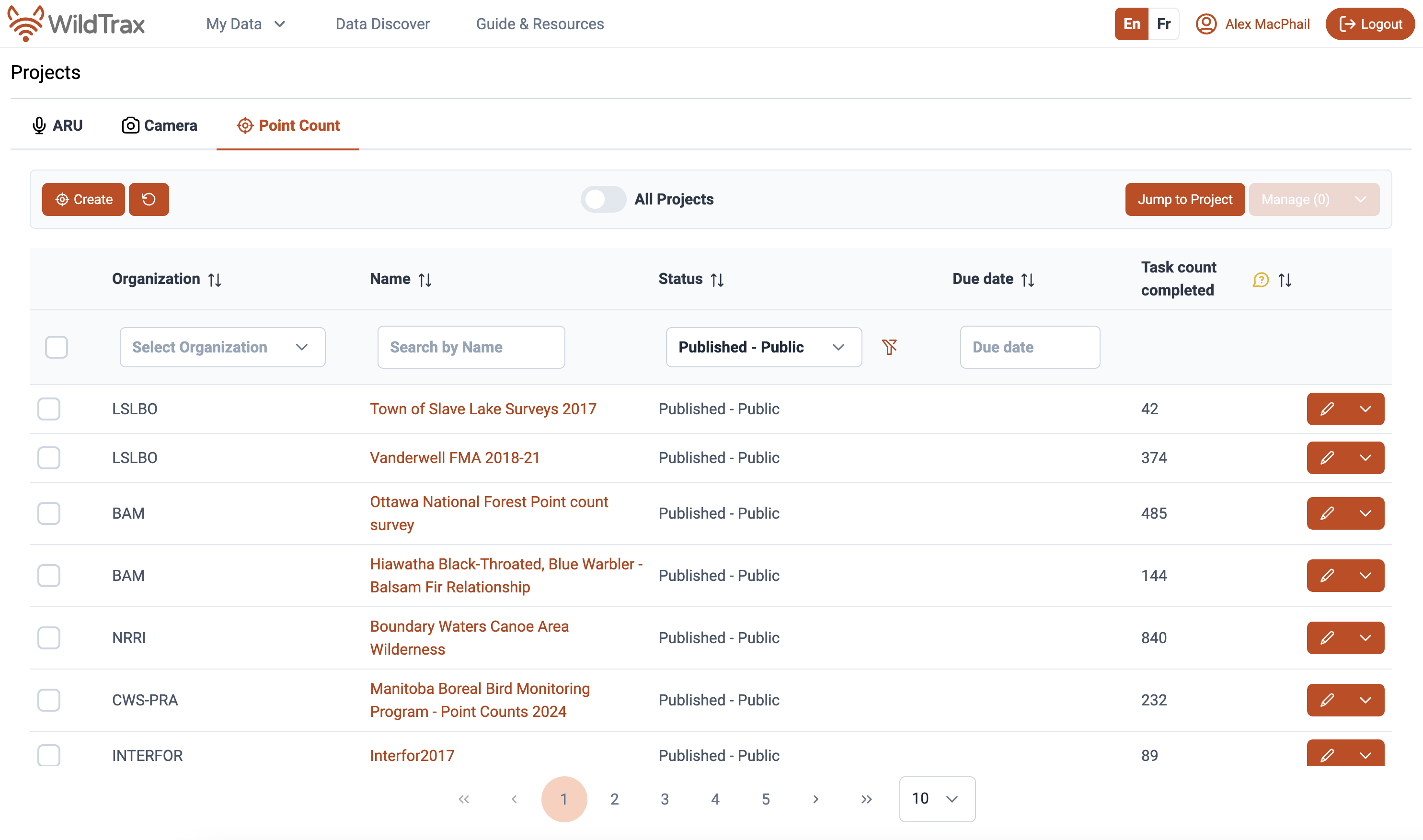
Task: Open Town of Slave Lake Surveys 2017 link
Action: click(x=483, y=409)
